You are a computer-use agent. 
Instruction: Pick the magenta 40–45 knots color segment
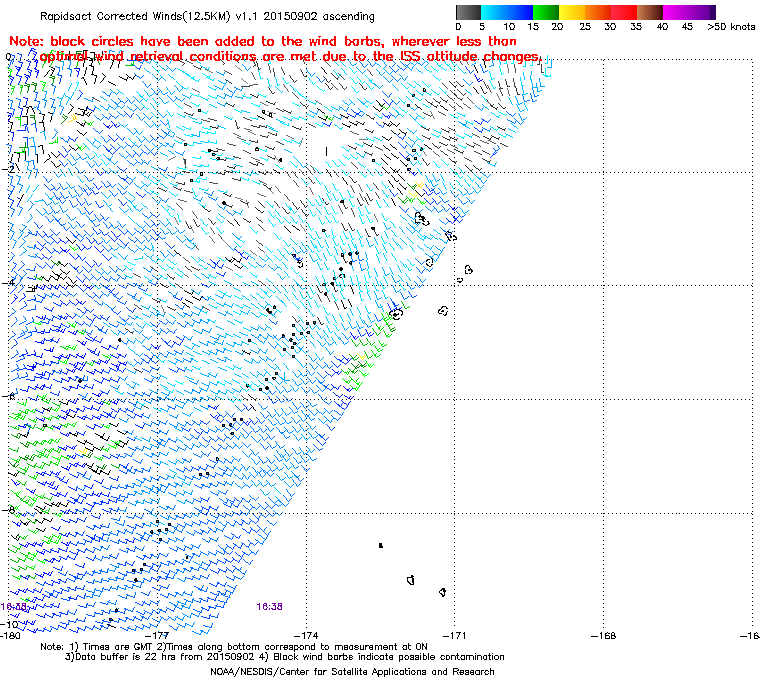pyautogui.click(x=676, y=12)
